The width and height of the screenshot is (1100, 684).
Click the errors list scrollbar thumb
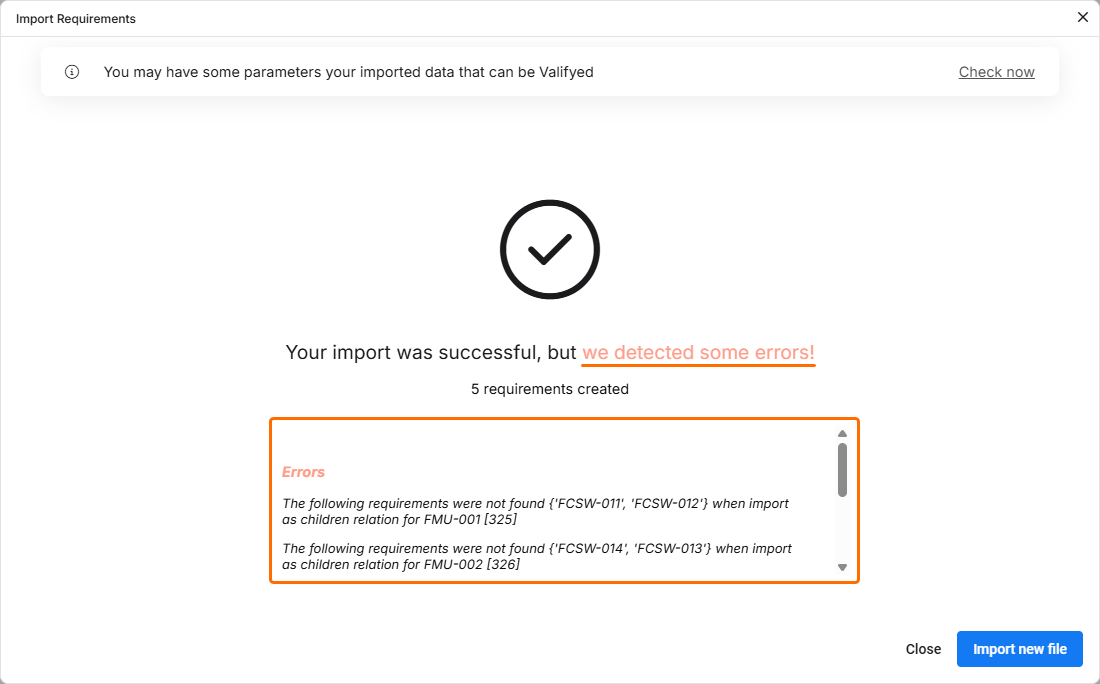click(x=842, y=469)
